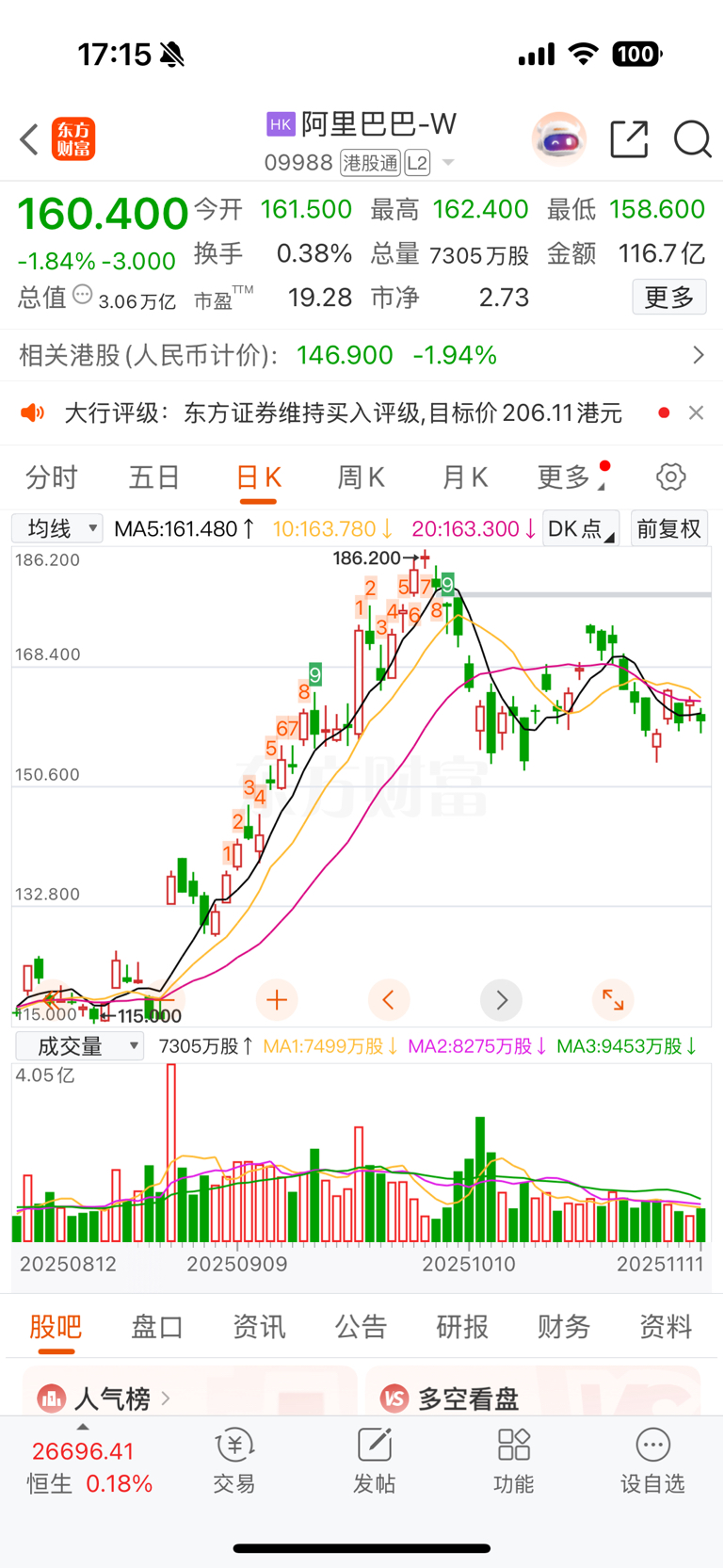Tap the 最低 158.600 value
This screenshot has height=1568, width=724.
[x=657, y=209]
